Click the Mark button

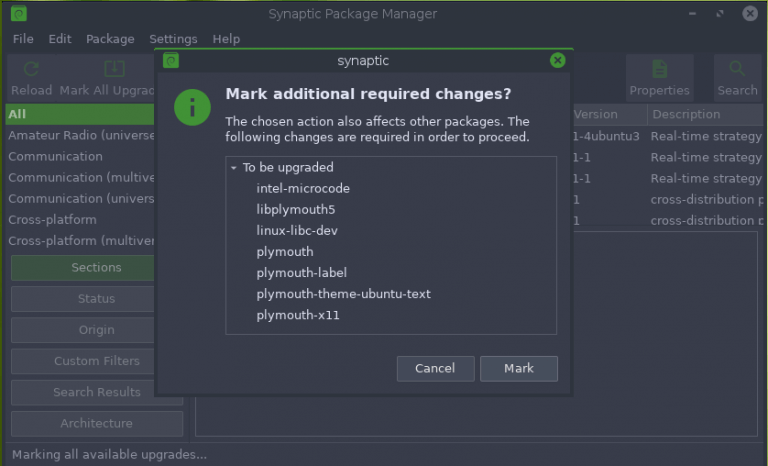coord(519,368)
